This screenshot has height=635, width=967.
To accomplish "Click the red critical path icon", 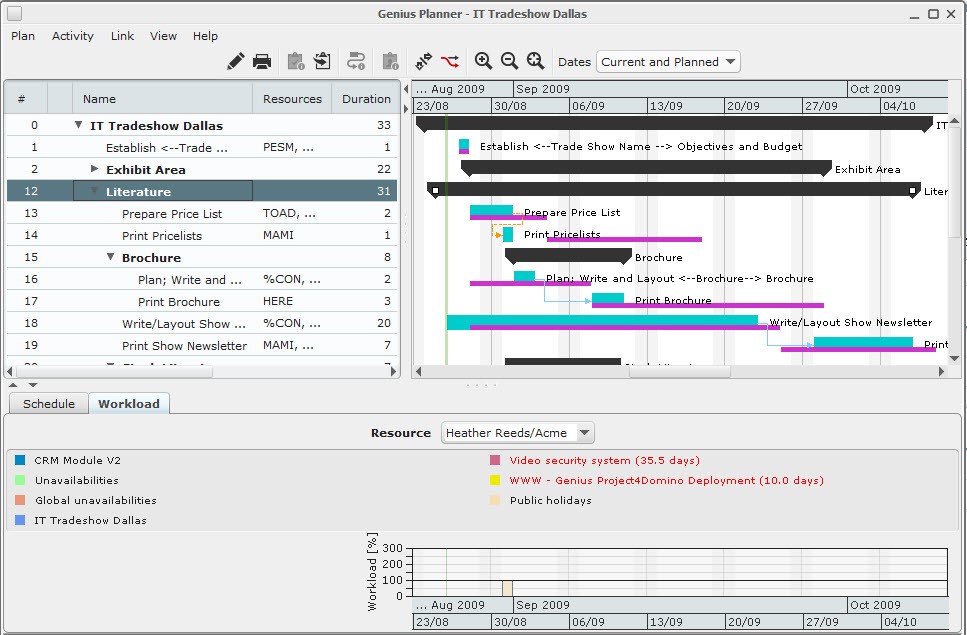I will pos(450,62).
